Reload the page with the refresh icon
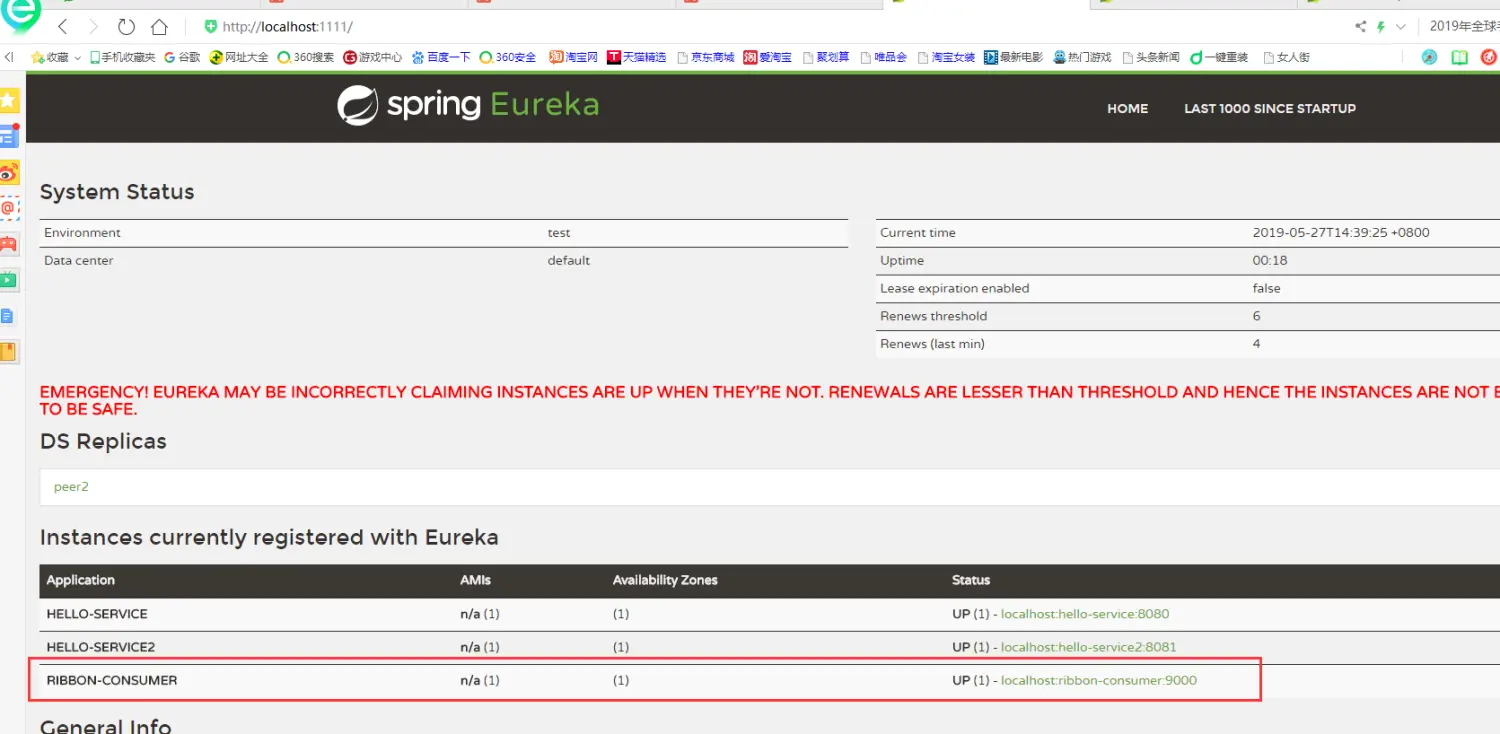 (126, 27)
